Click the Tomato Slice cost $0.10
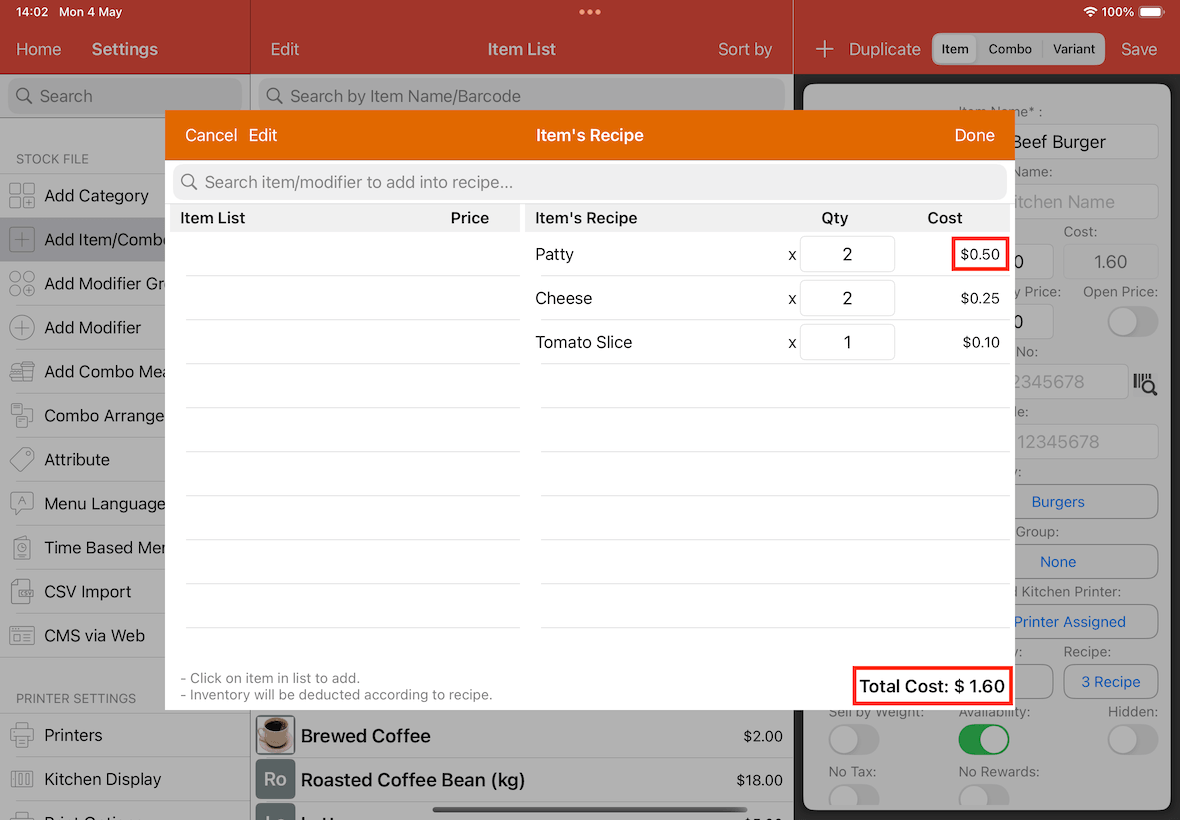Viewport: 1180px width, 820px height. point(981,342)
